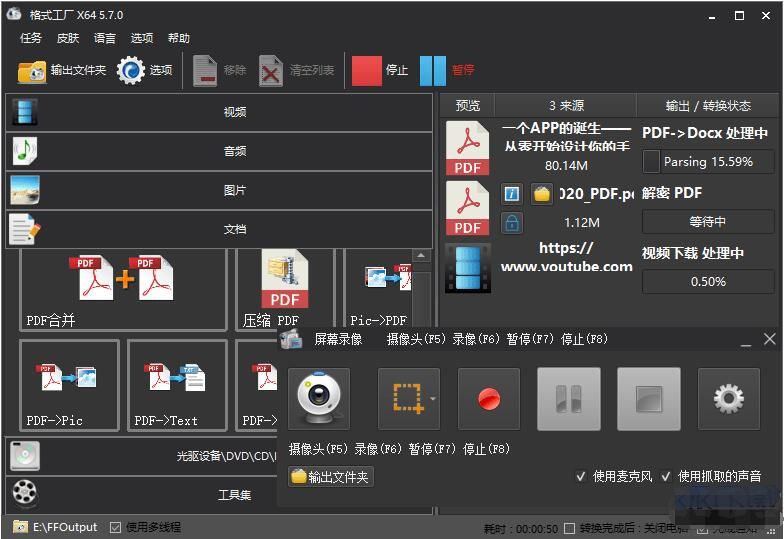Expand the 视频 category section
The width and height of the screenshot is (784, 539).
tap(219, 112)
